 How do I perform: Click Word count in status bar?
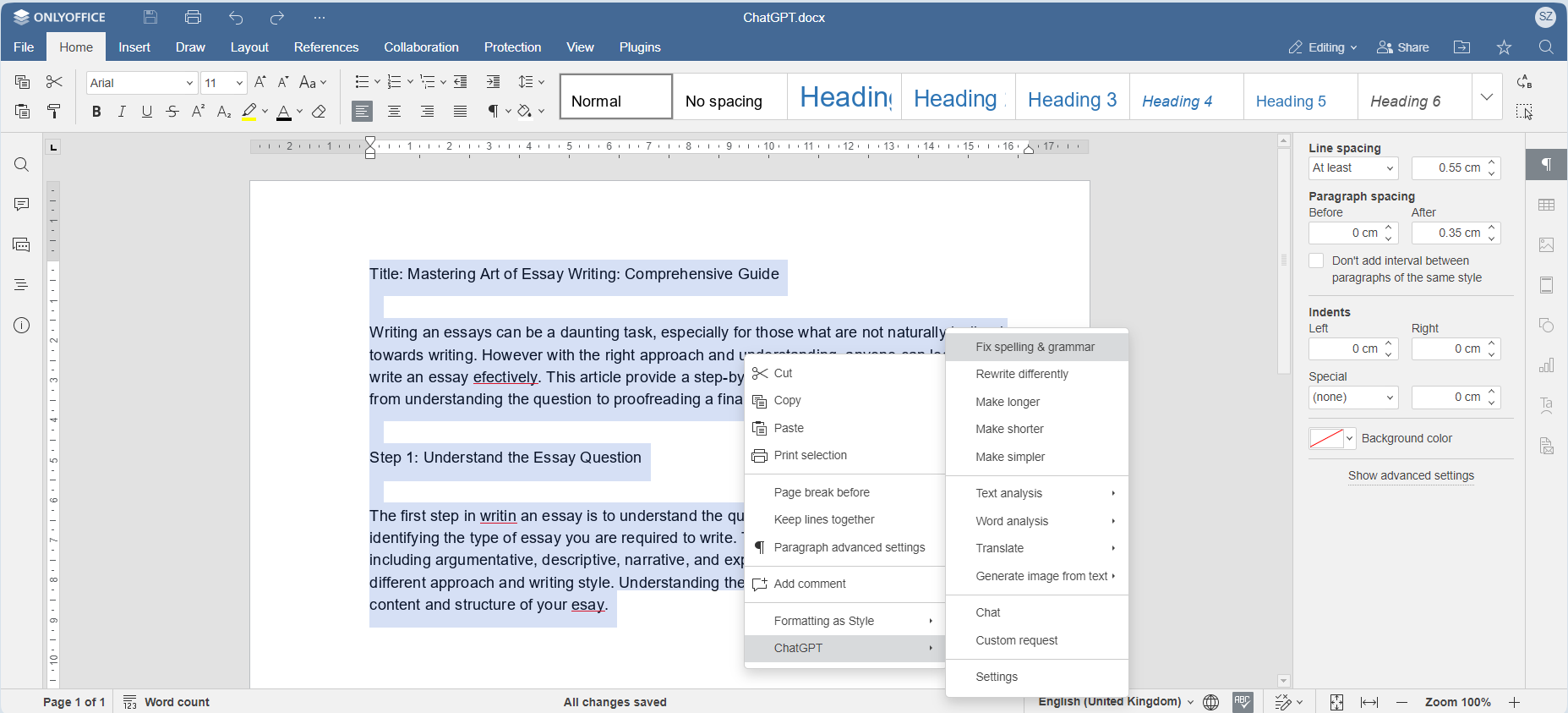tap(167, 702)
